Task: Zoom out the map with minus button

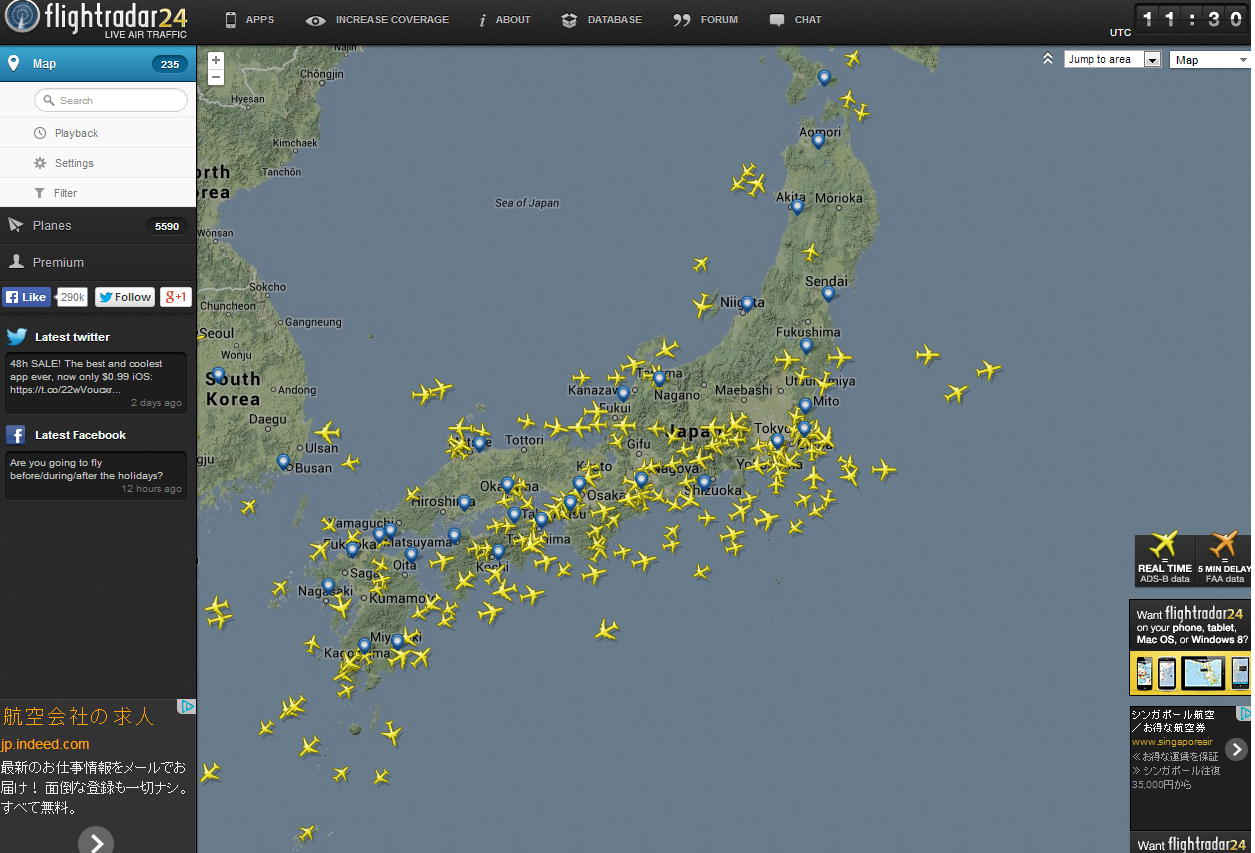Action: click(216, 77)
